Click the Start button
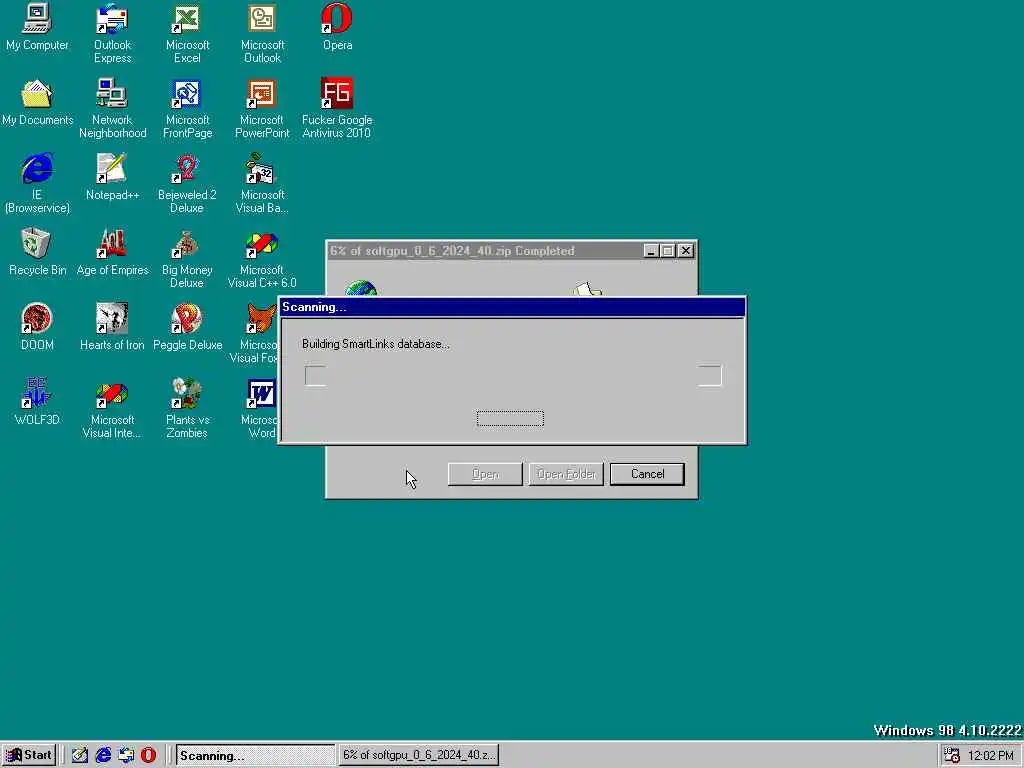 [29, 755]
